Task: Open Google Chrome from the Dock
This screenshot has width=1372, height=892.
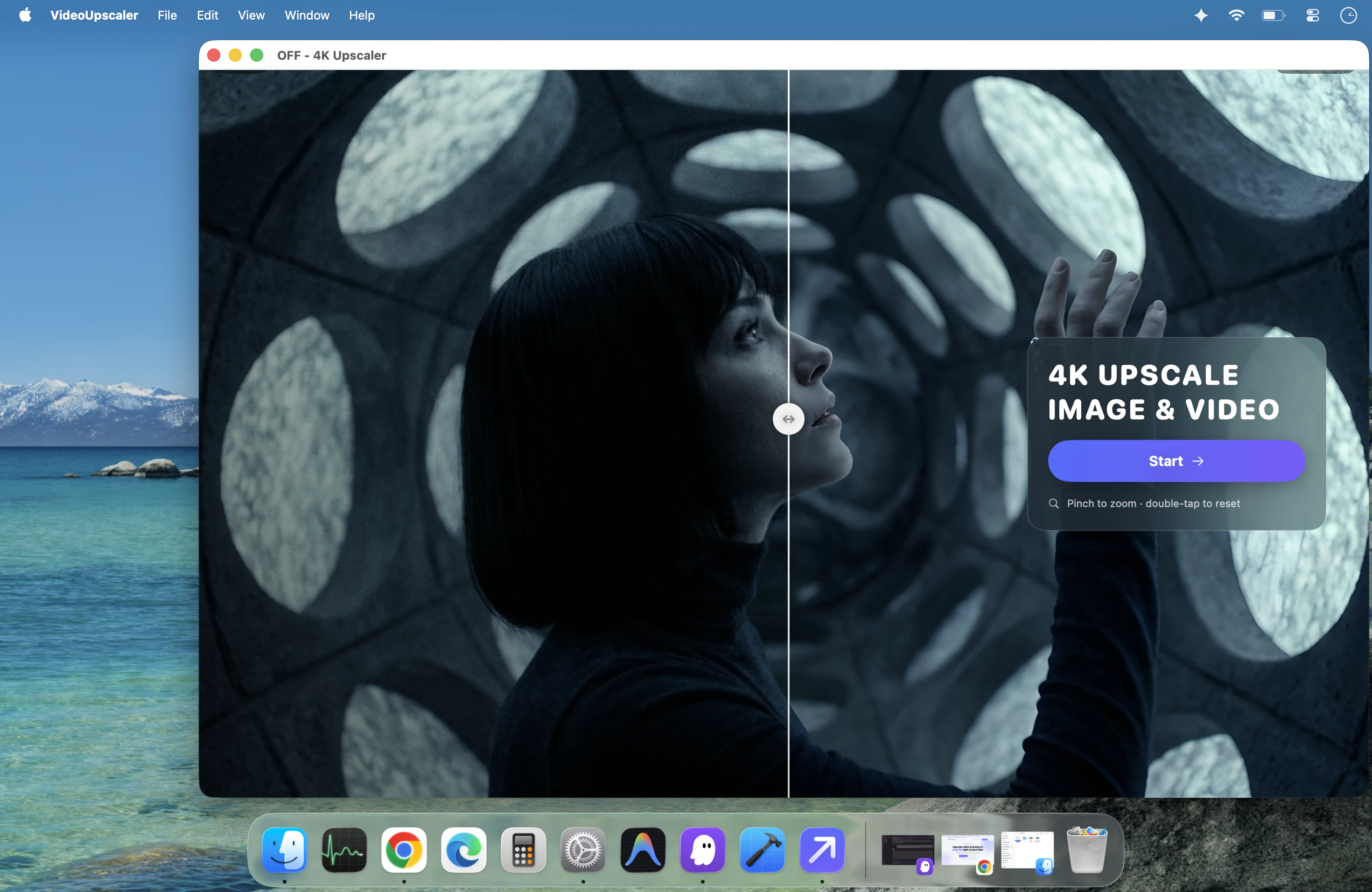Action: point(404,850)
